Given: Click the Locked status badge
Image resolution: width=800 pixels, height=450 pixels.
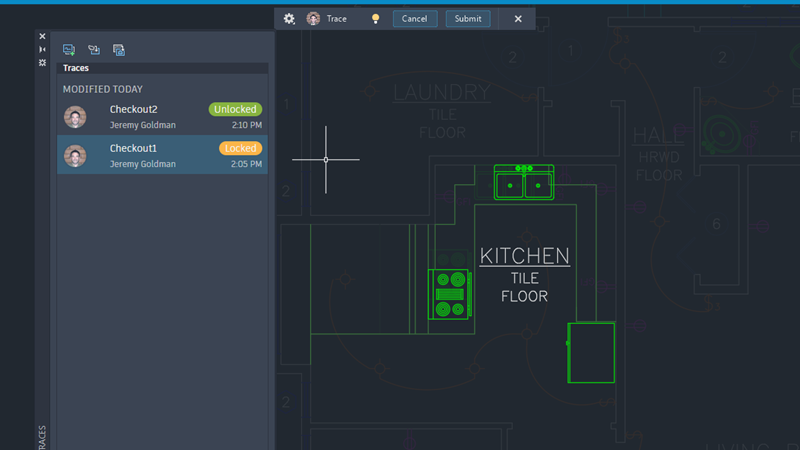Looking at the screenshot, I should (240, 148).
